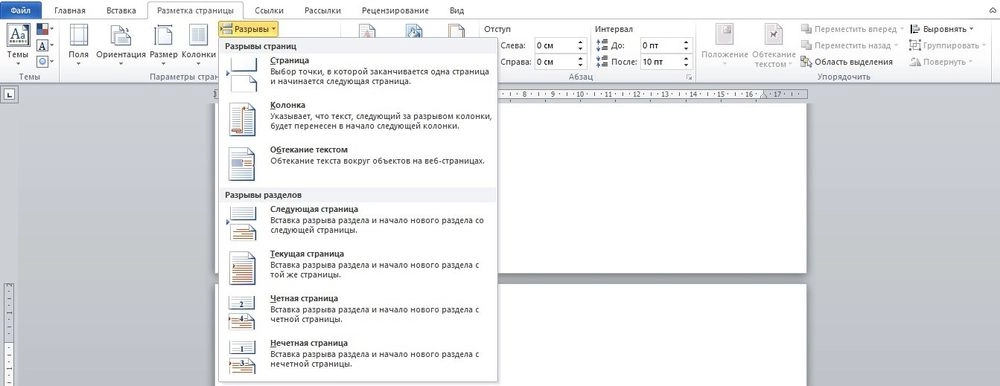Open the Вид ribbon tab
This screenshot has height=386, width=1000.
point(457,11)
